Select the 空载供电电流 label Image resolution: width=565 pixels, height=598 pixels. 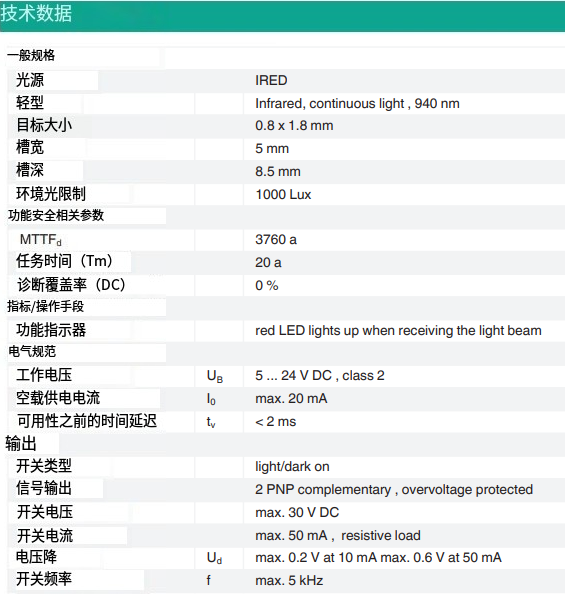click(58, 398)
